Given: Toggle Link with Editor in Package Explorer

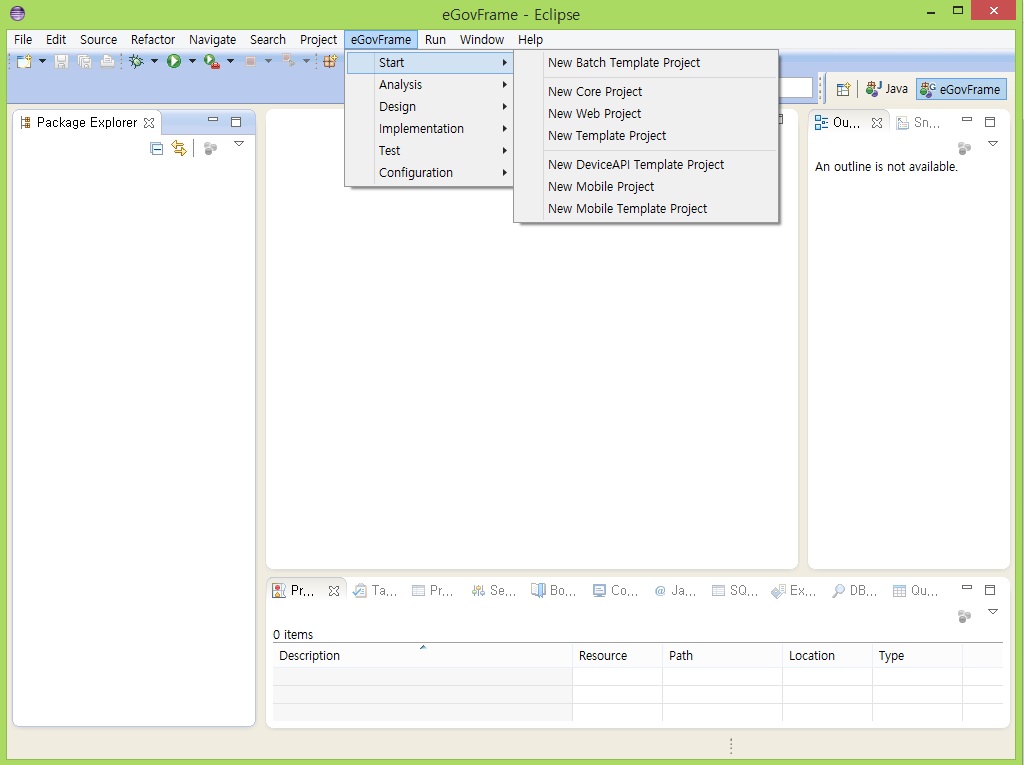Looking at the screenshot, I should [x=179, y=148].
